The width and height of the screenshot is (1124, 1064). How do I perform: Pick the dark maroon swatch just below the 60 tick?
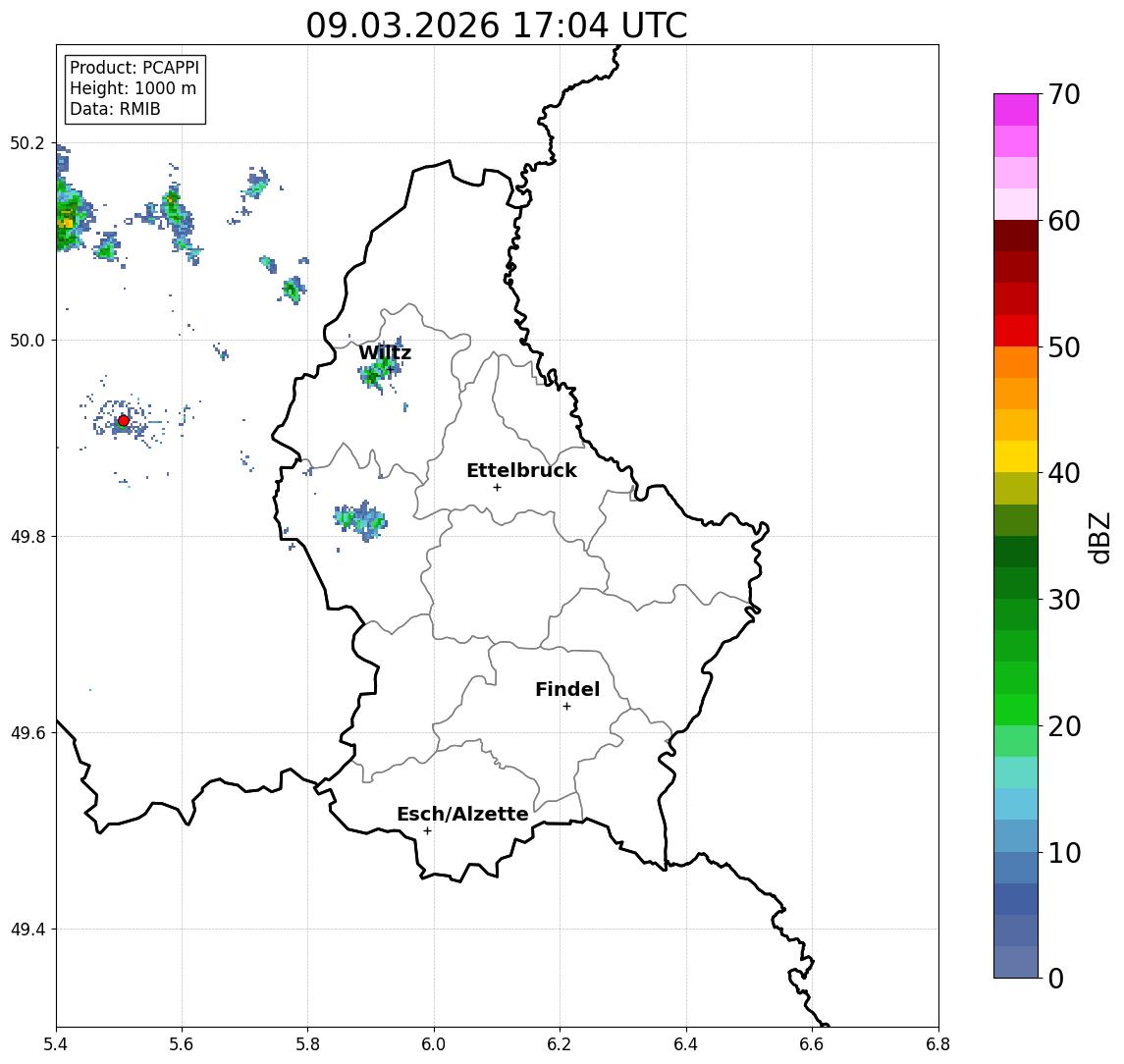pyautogui.click(x=1016, y=236)
